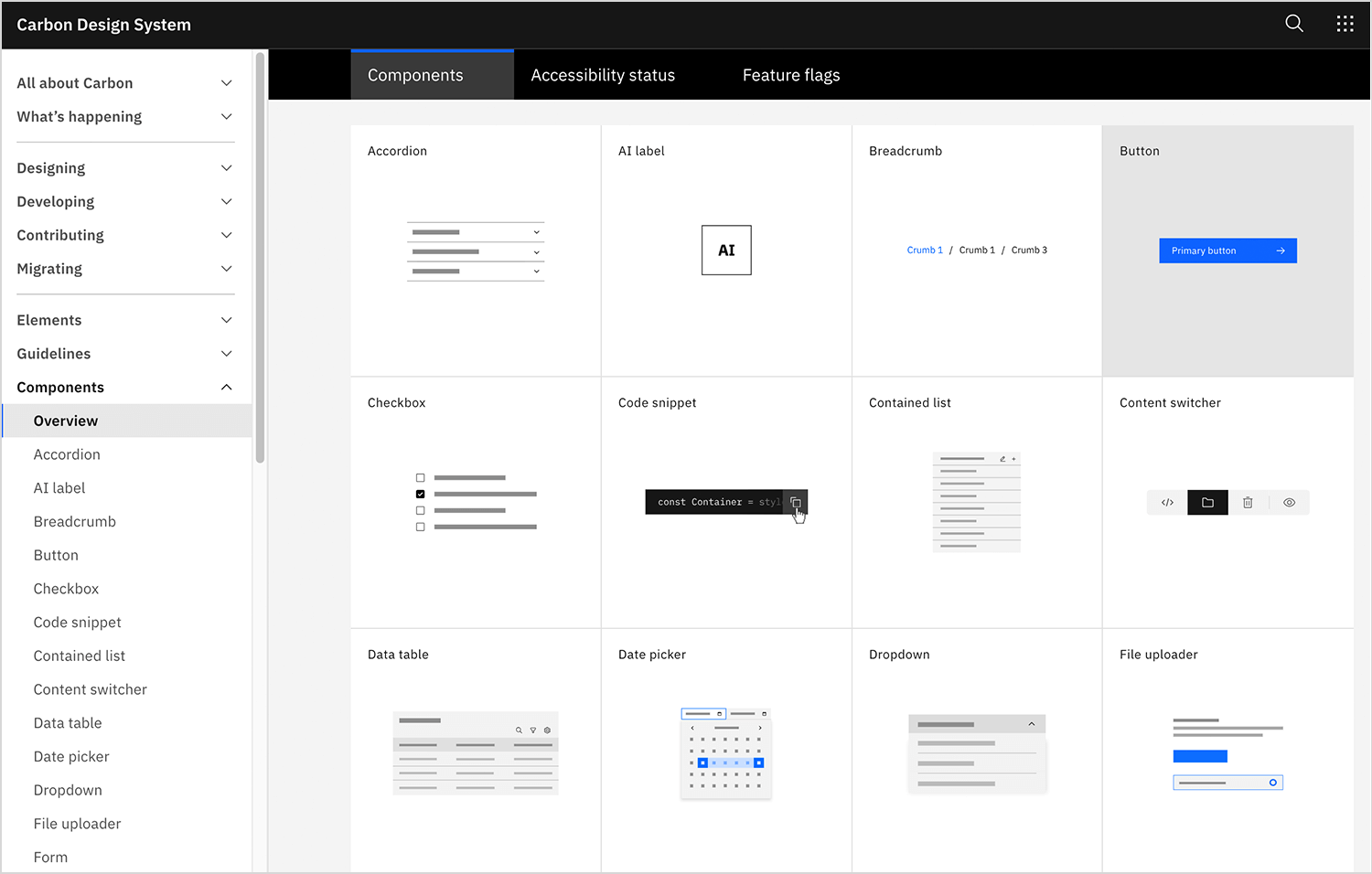
Task: Click the Primary button
Action: 1227,250
